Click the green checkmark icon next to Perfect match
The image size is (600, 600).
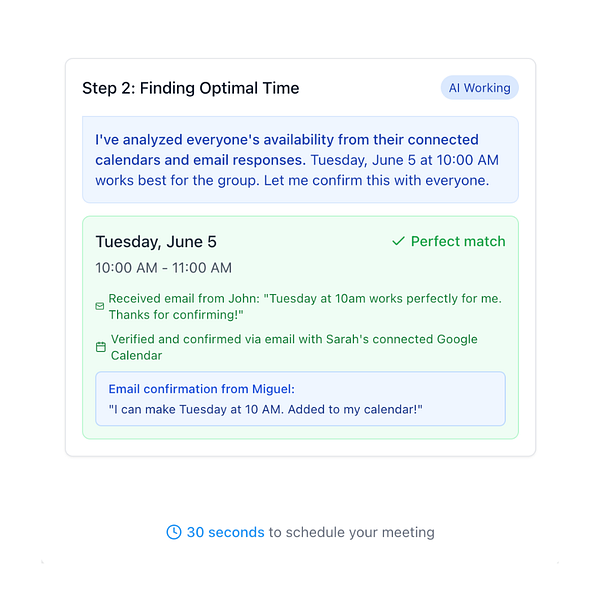[x=398, y=241]
